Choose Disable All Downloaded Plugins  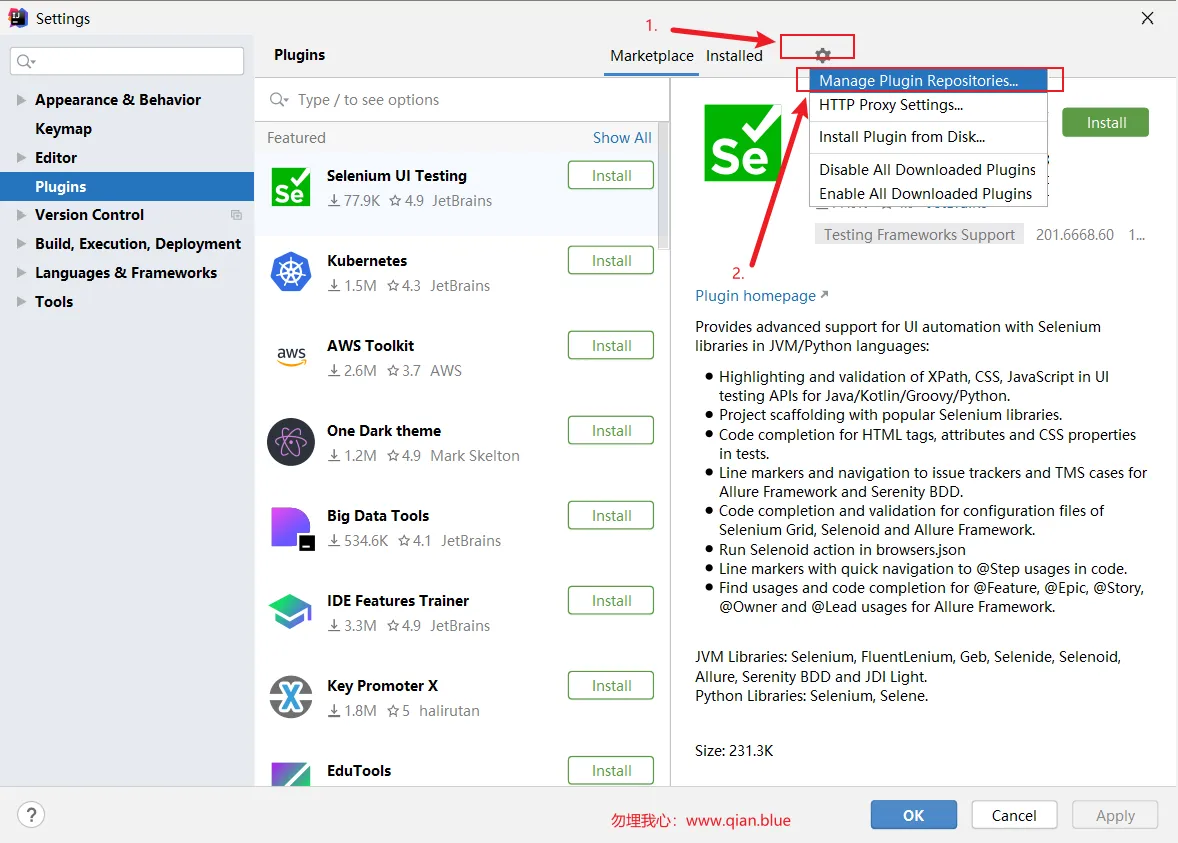coord(928,170)
